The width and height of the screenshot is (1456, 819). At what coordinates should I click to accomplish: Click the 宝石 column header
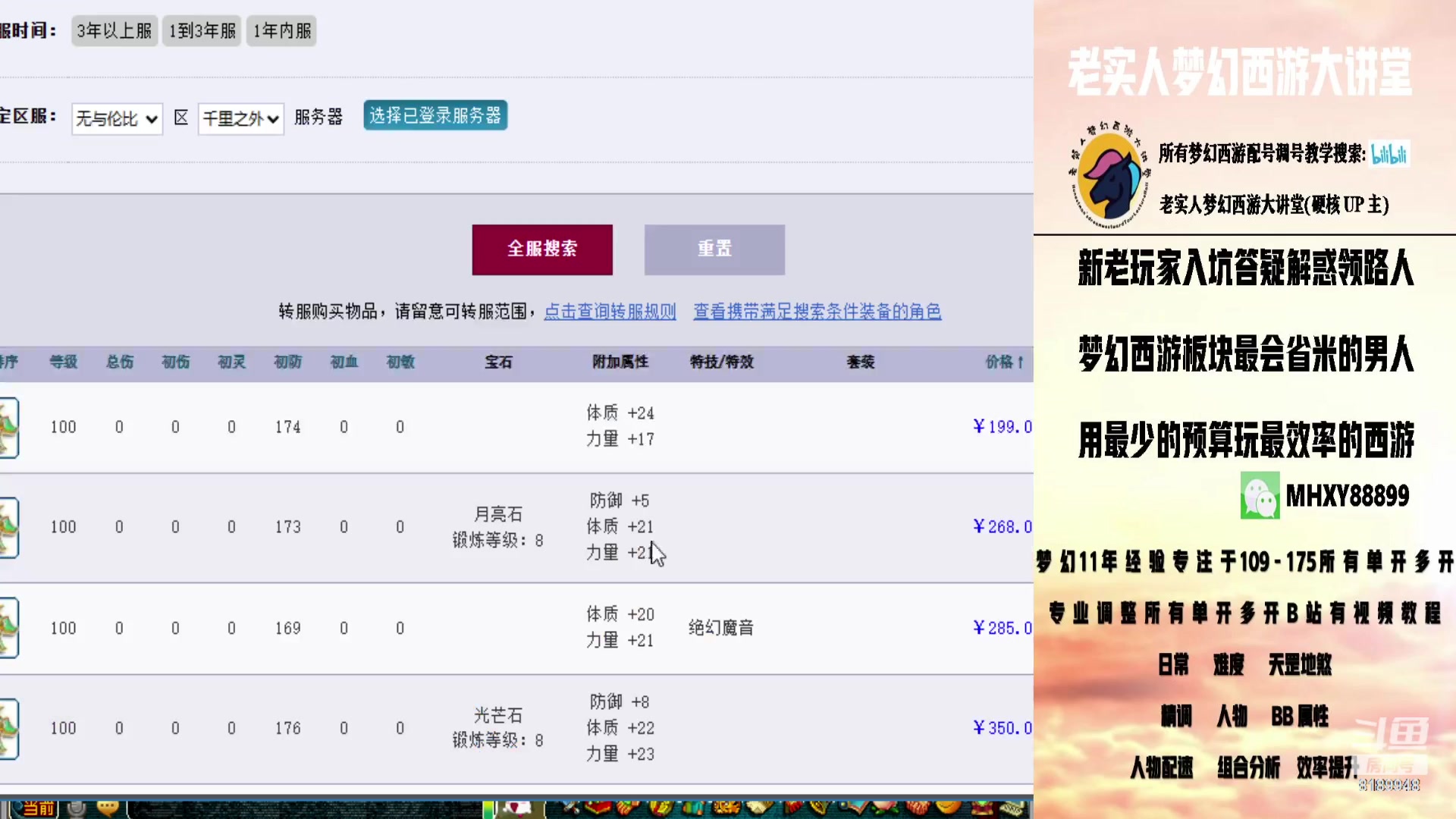[x=498, y=362]
